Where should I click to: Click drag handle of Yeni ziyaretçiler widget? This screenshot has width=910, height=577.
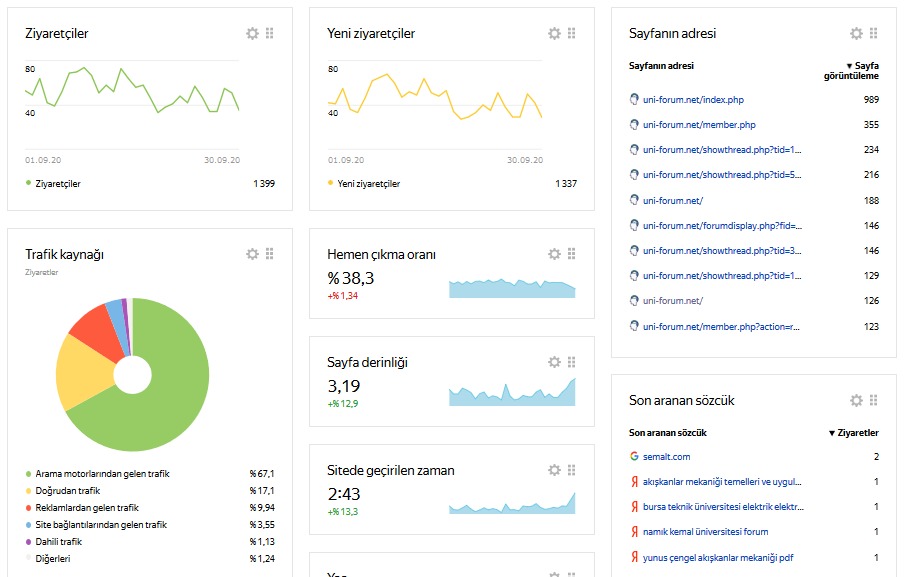click(x=572, y=34)
